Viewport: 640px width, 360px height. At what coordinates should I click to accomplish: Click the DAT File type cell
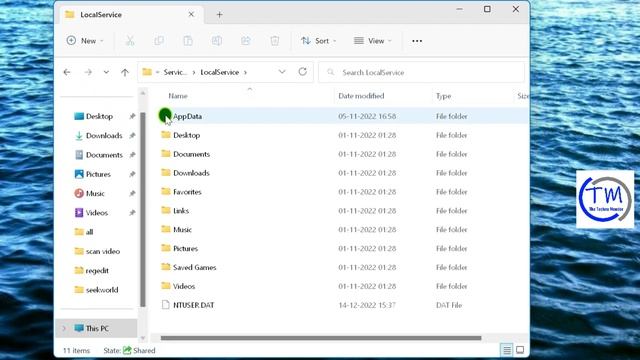pyautogui.click(x=449, y=305)
